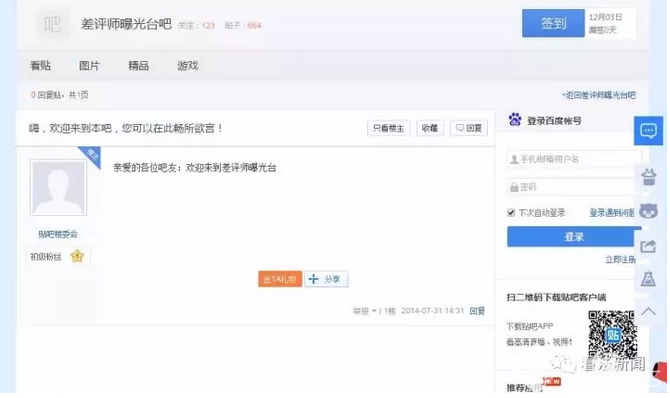Screen dimensions: 670x398
Task: Click the share arrow sidebar icon
Action: (x=648, y=246)
